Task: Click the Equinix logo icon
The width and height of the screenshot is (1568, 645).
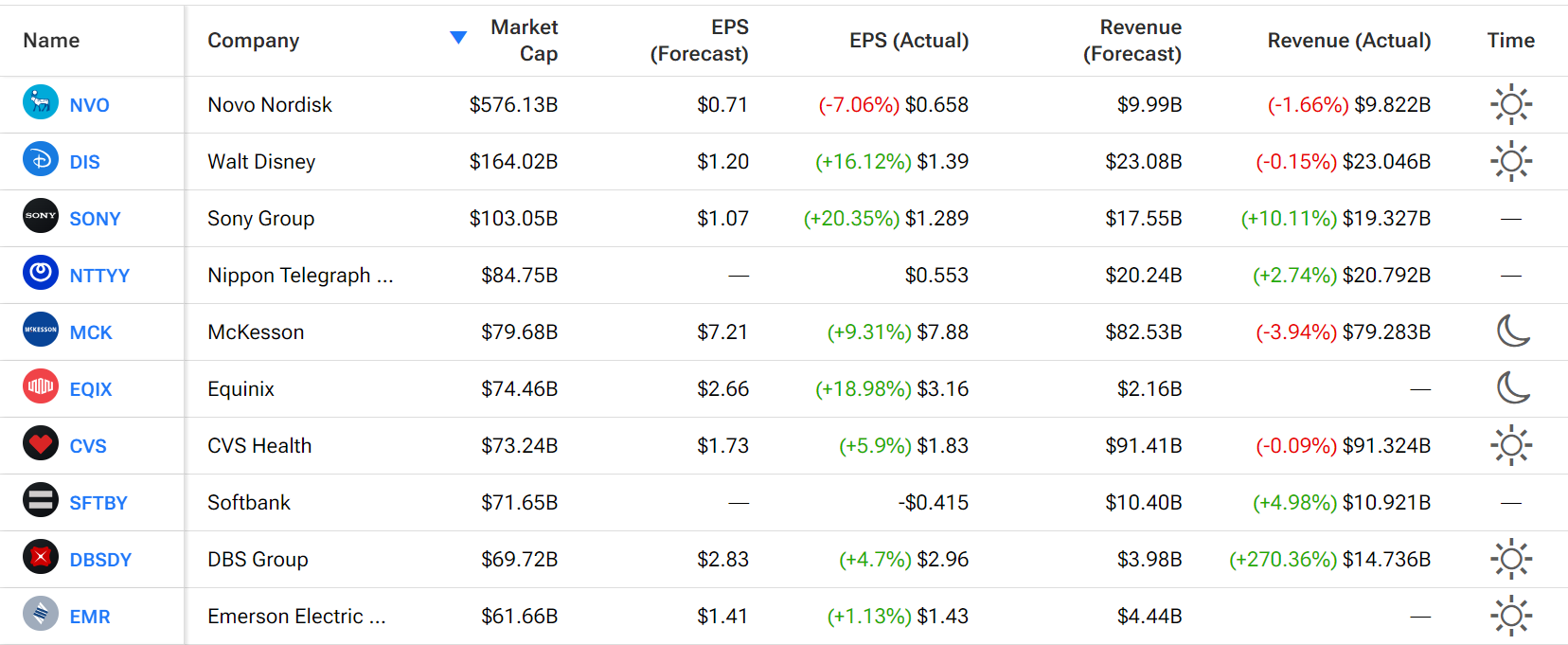Action: [x=41, y=385]
